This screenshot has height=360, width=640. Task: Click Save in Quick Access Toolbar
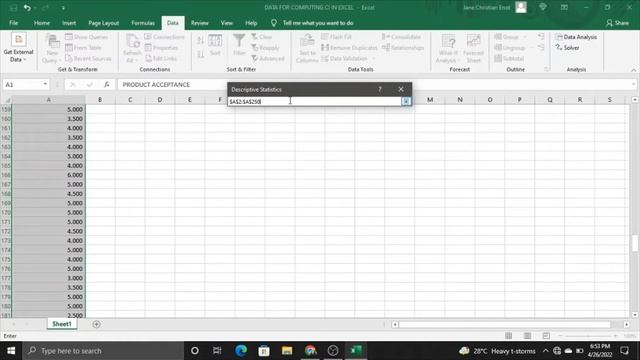(13, 8)
